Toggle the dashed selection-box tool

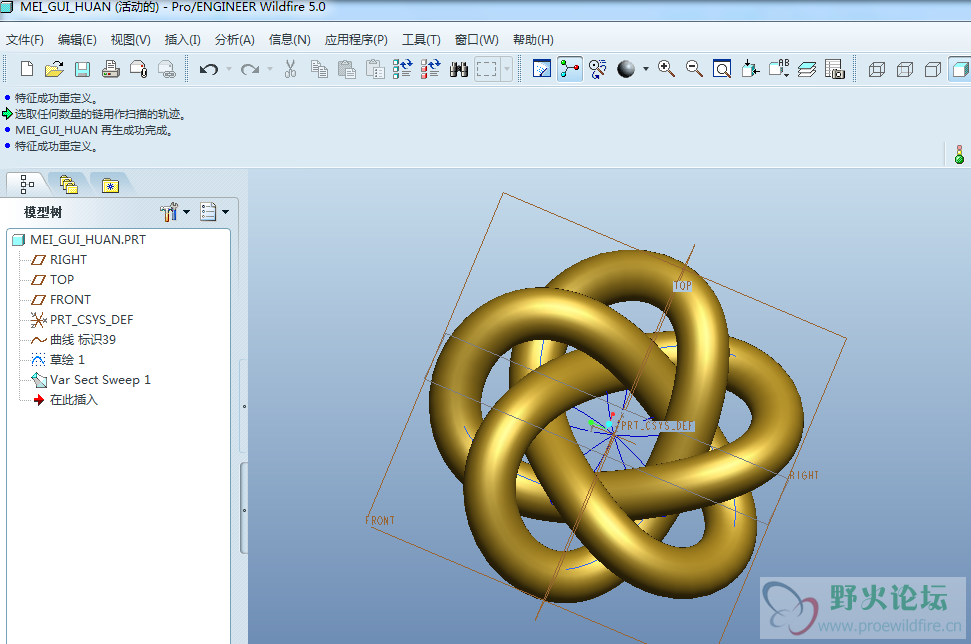coord(487,69)
